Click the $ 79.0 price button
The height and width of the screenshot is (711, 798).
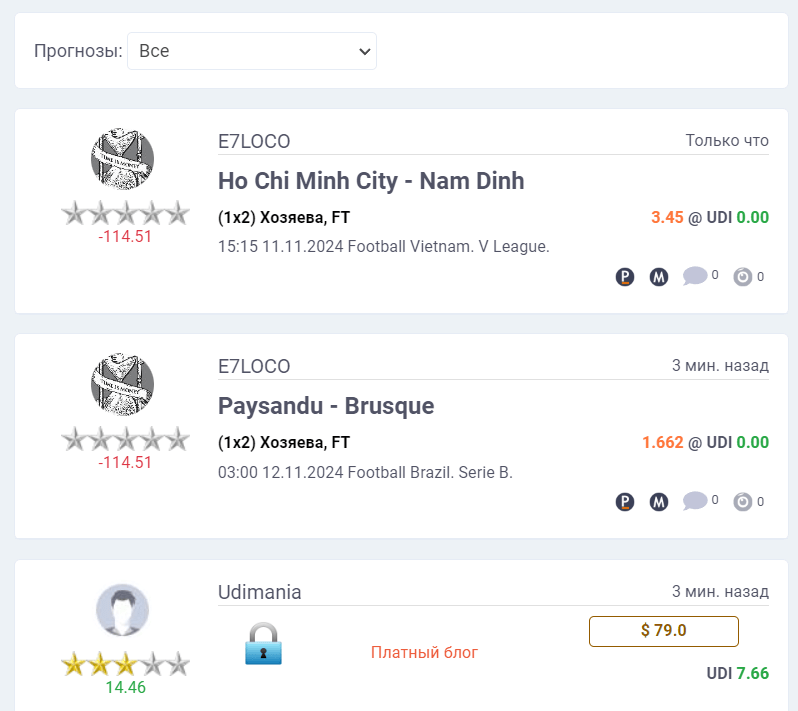(x=664, y=631)
